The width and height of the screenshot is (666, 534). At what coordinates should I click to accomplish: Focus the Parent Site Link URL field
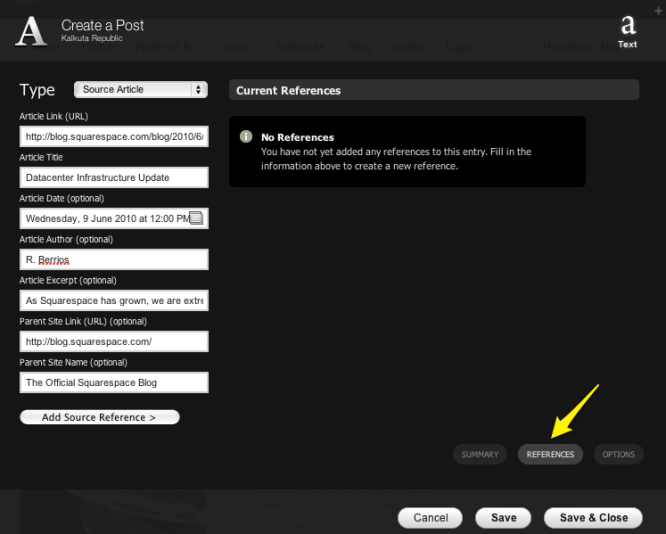pyautogui.click(x=113, y=341)
